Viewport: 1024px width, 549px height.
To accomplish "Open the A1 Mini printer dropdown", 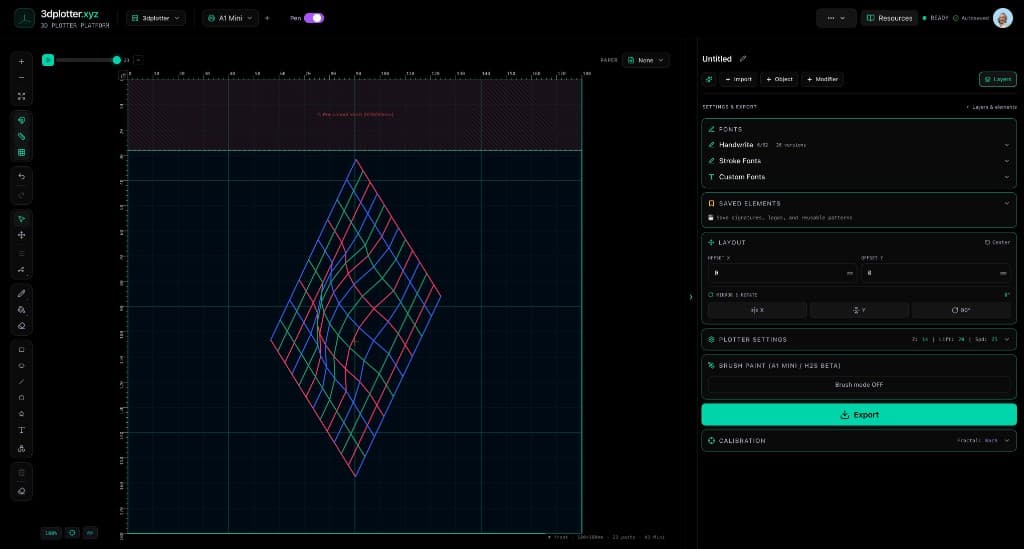I will coord(230,18).
